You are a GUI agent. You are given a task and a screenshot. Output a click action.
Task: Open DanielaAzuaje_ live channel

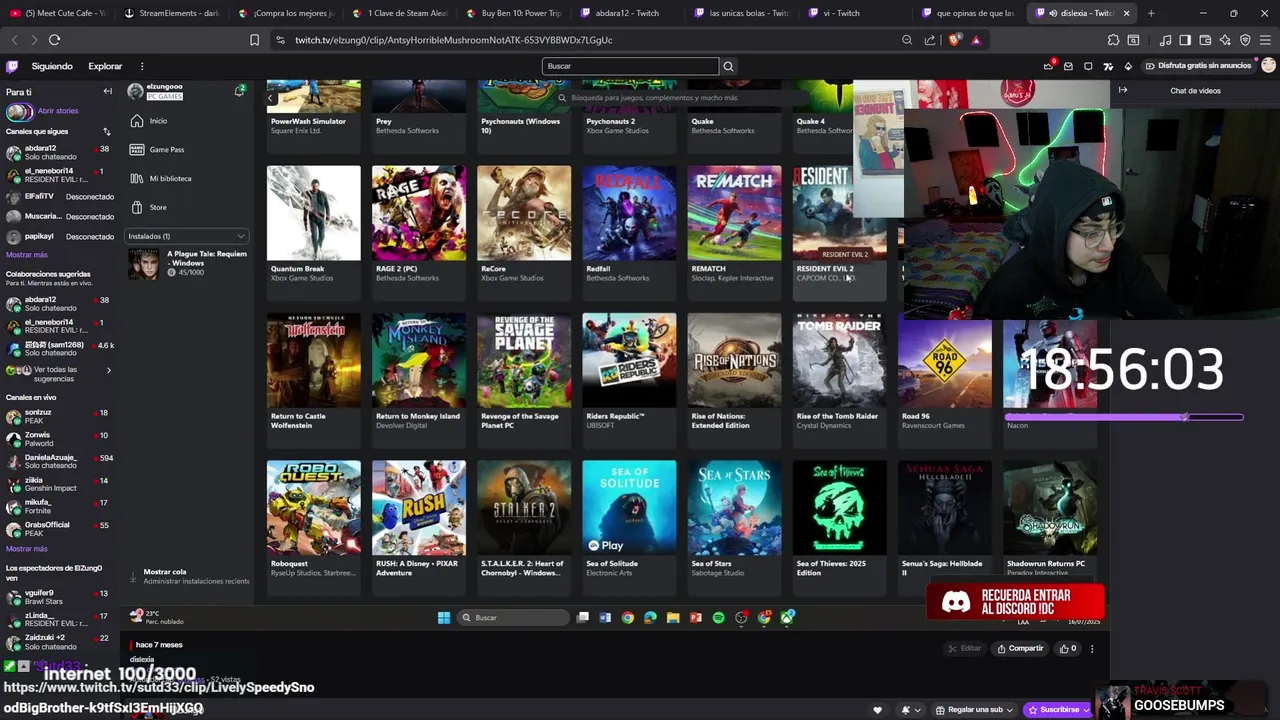tap(58, 461)
